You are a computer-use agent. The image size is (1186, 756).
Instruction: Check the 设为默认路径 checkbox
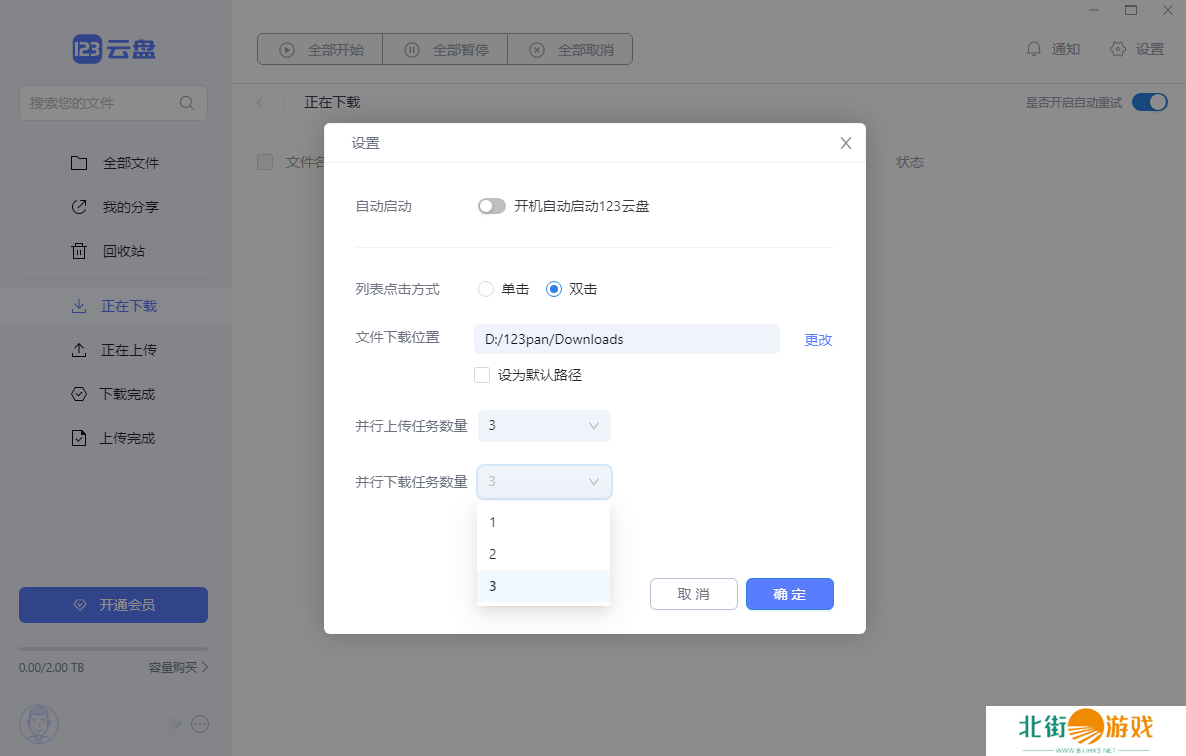pyautogui.click(x=482, y=375)
